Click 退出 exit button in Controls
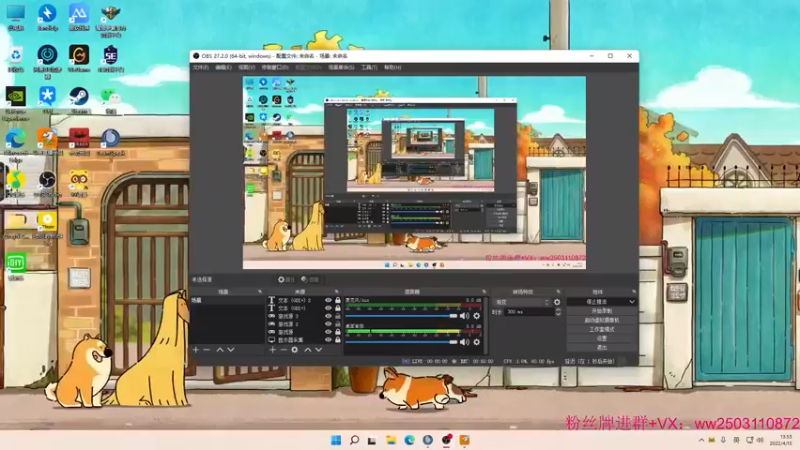The image size is (800, 450). [x=602, y=347]
